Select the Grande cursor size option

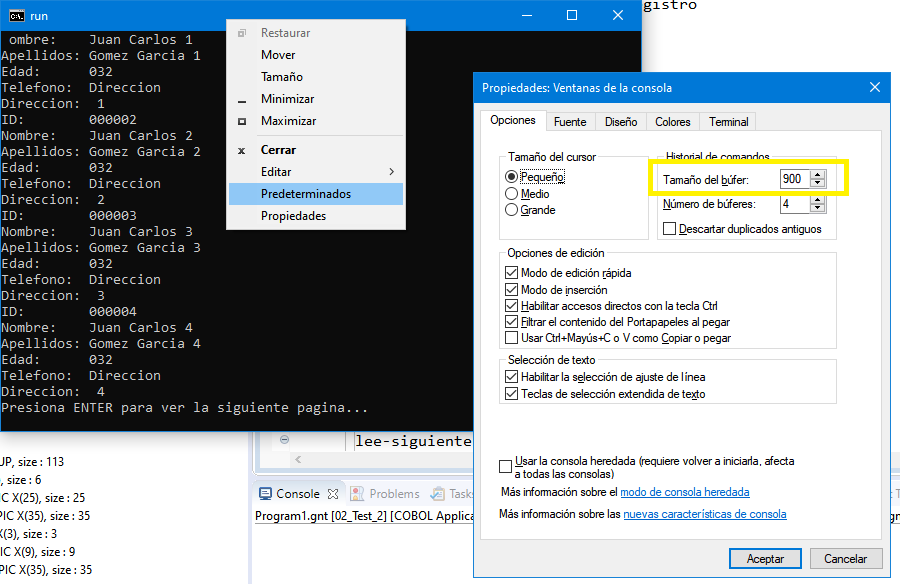[x=511, y=210]
